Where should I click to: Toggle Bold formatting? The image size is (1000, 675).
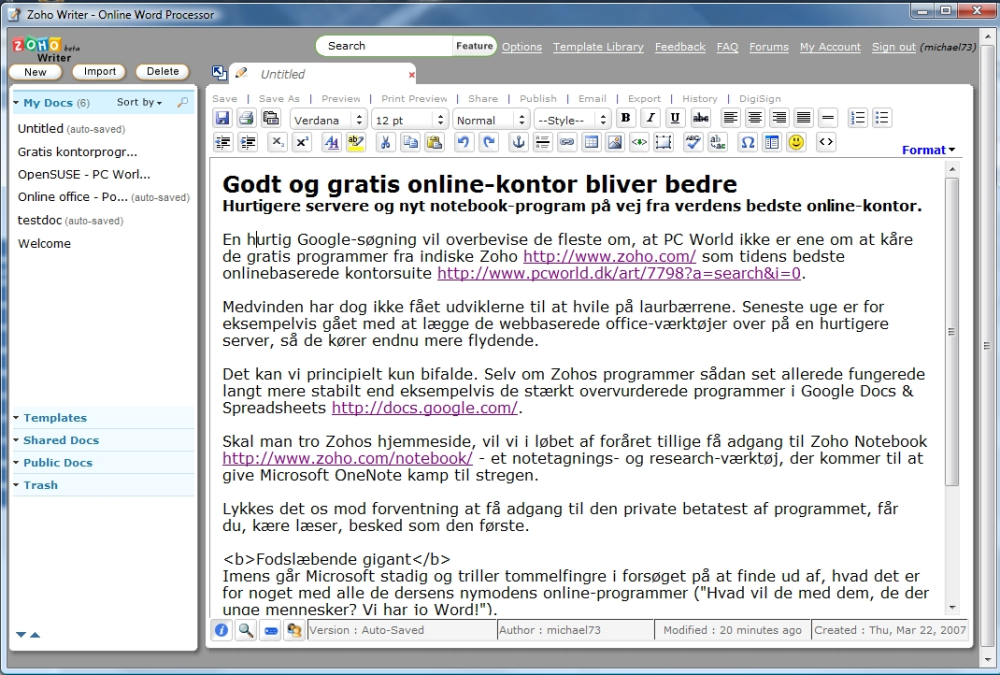[x=626, y=119]
